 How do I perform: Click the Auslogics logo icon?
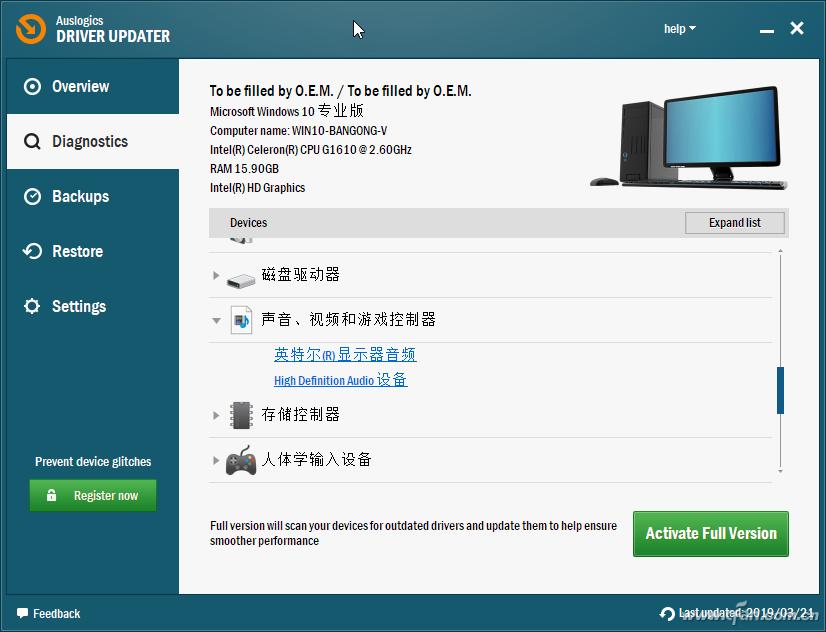(x=29, y=29)
